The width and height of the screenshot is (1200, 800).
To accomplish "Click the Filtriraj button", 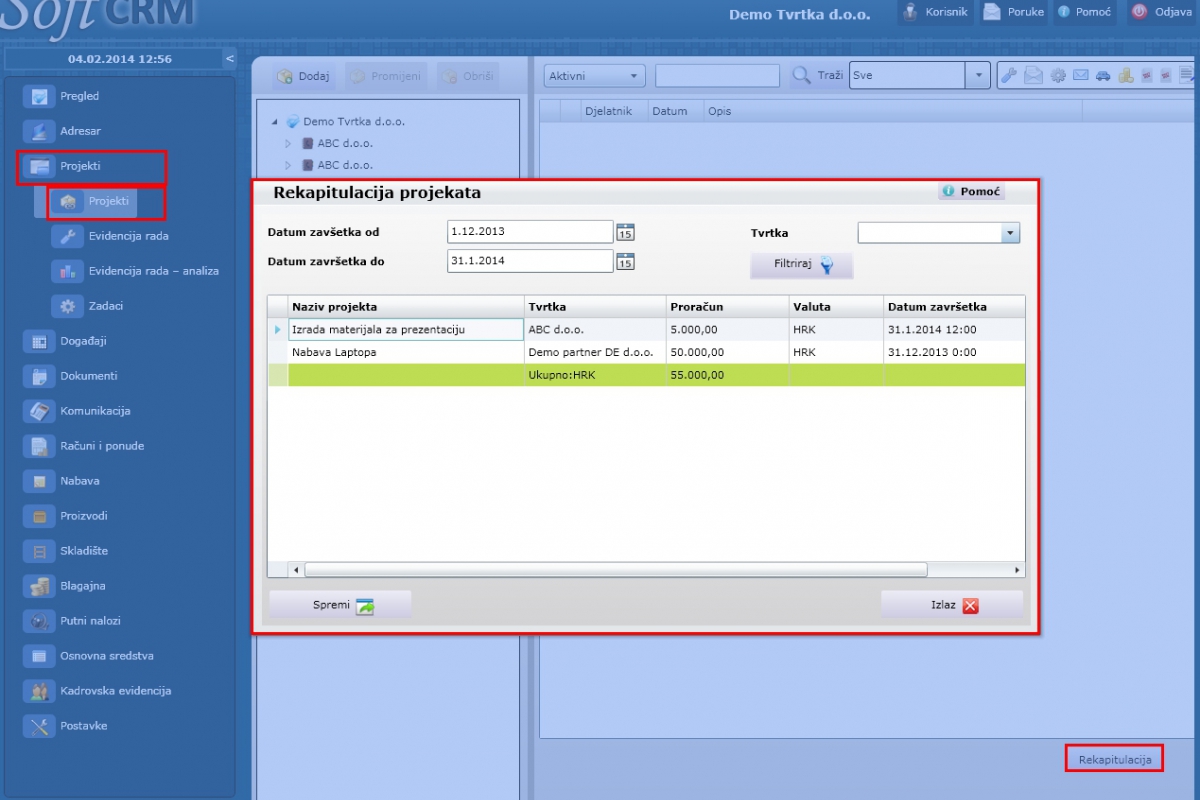I will [801, 265].
